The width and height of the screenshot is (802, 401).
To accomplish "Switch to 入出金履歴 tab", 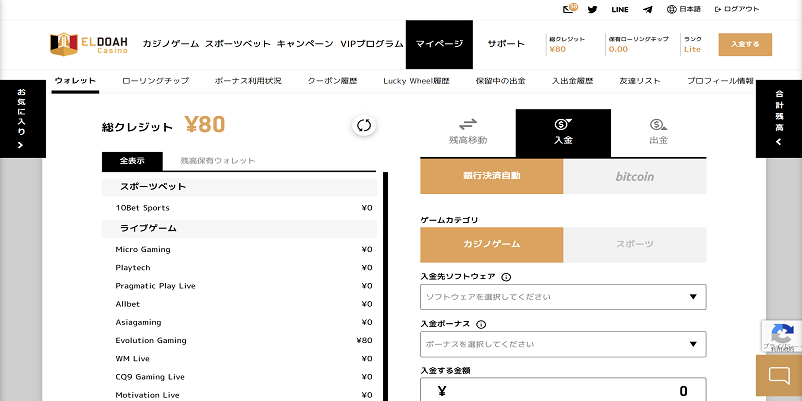I will pos(572,81).
